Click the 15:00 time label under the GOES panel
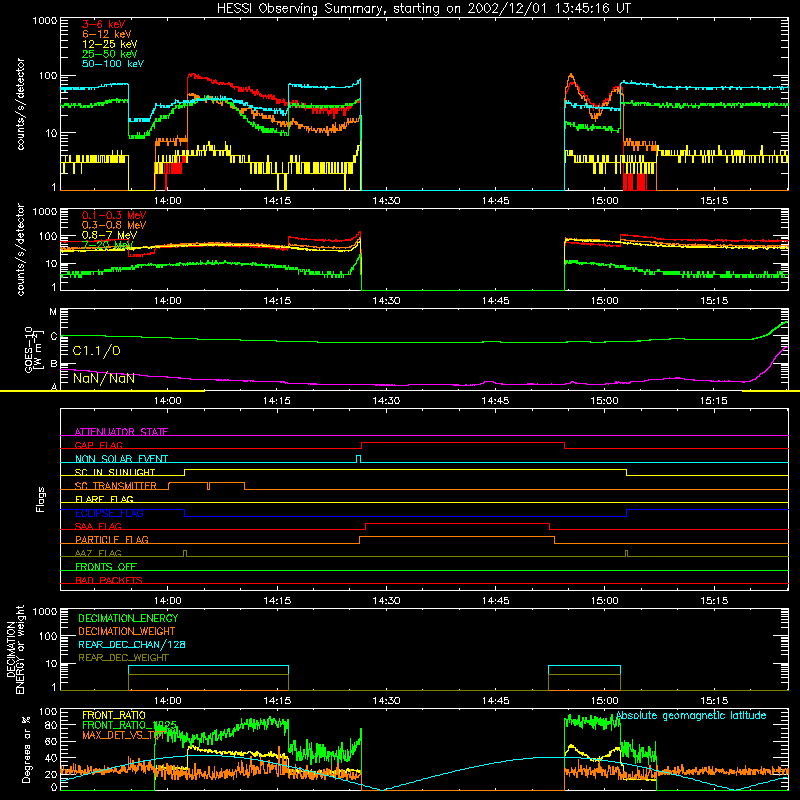This screenshot has width=800, height=800. tap(605, 401)
